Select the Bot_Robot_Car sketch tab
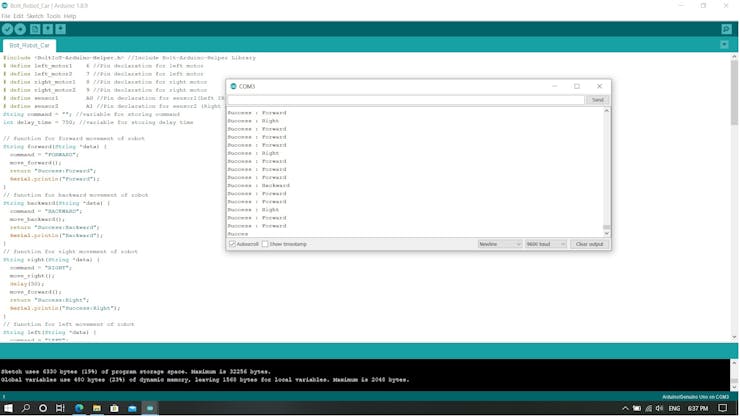 (29, 45)
